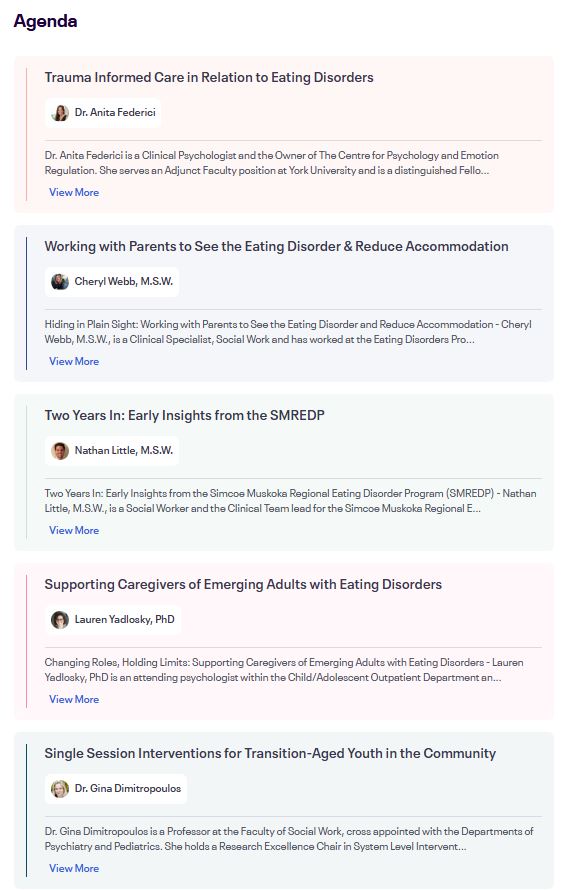Viewport: 562px width, 890px height.
Task: Click the Trauma Informed Care session title
Action: [x=209, y=77]
